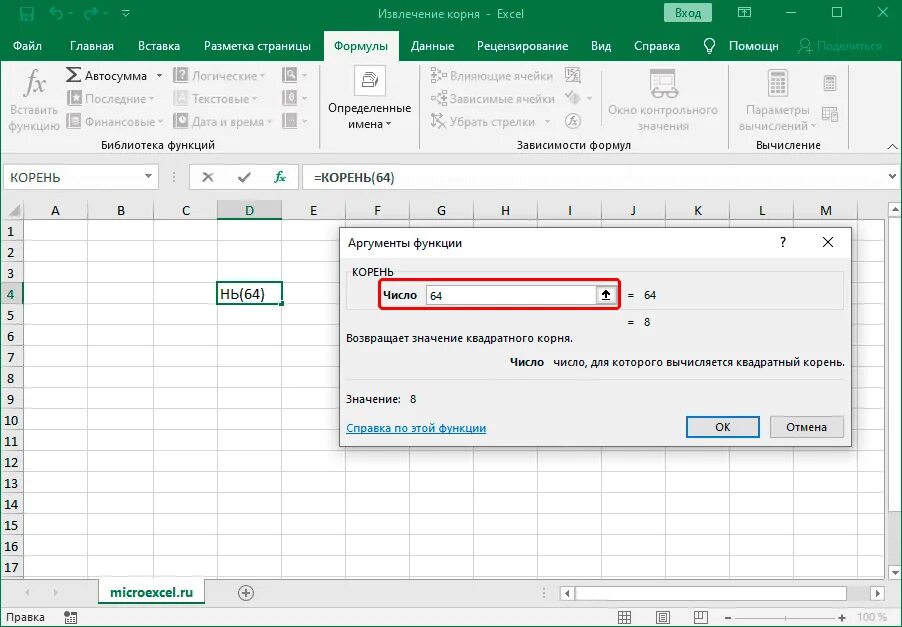Click the 100 % zoom level
This screenshot has height=627, width=902.
tap(871, 617)
